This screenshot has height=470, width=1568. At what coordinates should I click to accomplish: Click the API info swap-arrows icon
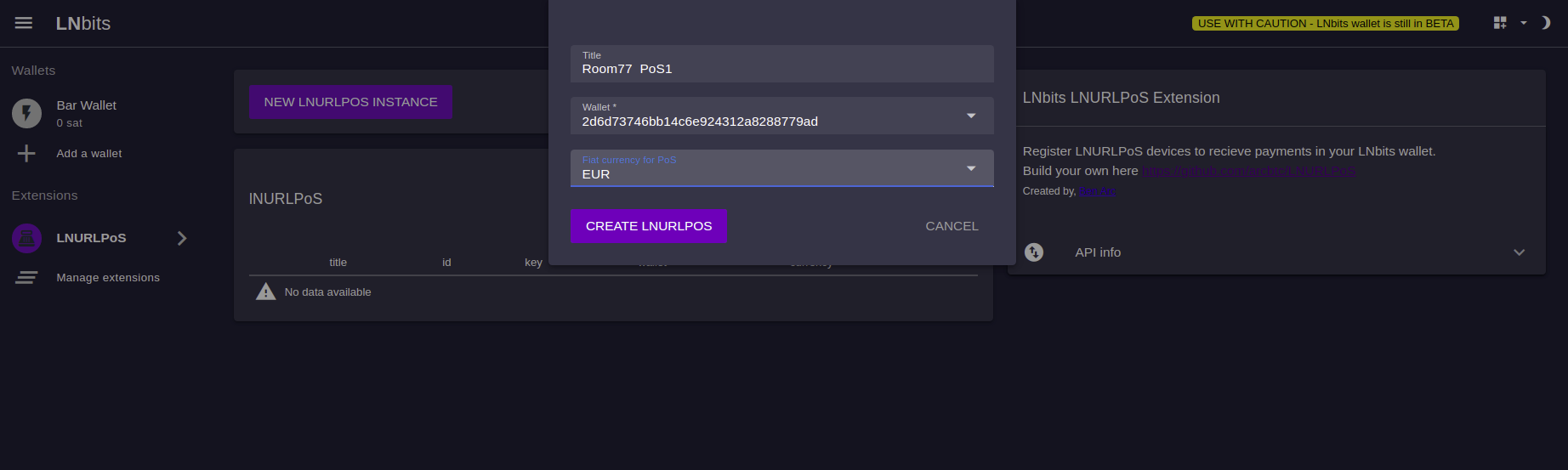[1034, 252]
